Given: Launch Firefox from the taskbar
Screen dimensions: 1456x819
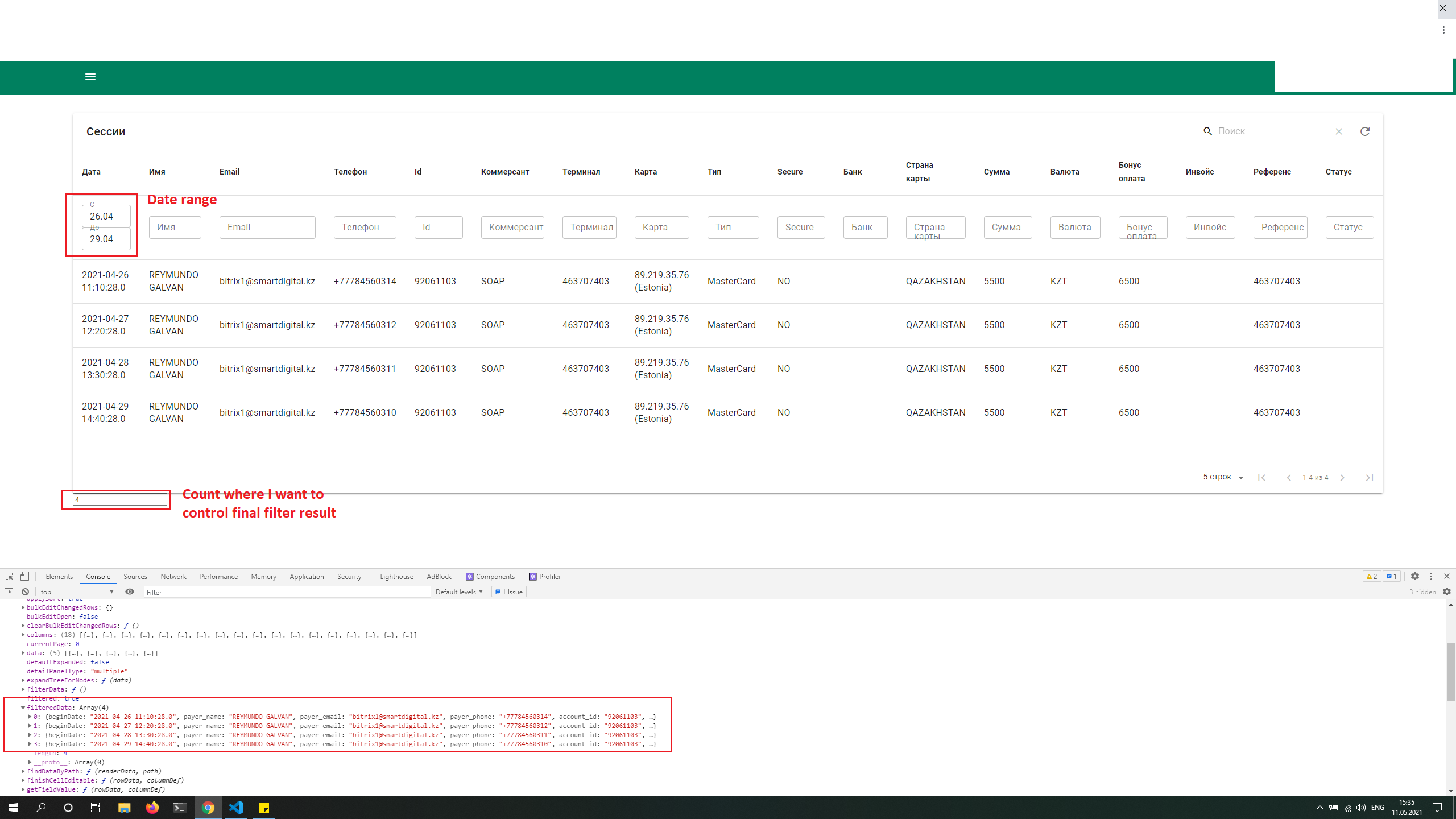Looking at the screenshot, I should [x=152, y=807].
